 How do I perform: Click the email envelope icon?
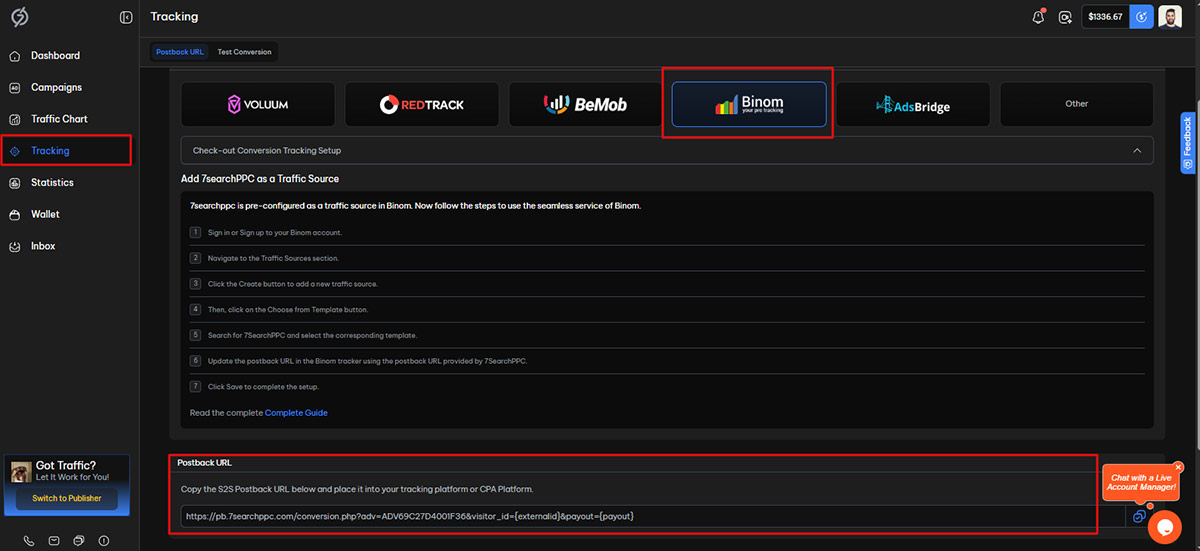click(x=53, y=541)
